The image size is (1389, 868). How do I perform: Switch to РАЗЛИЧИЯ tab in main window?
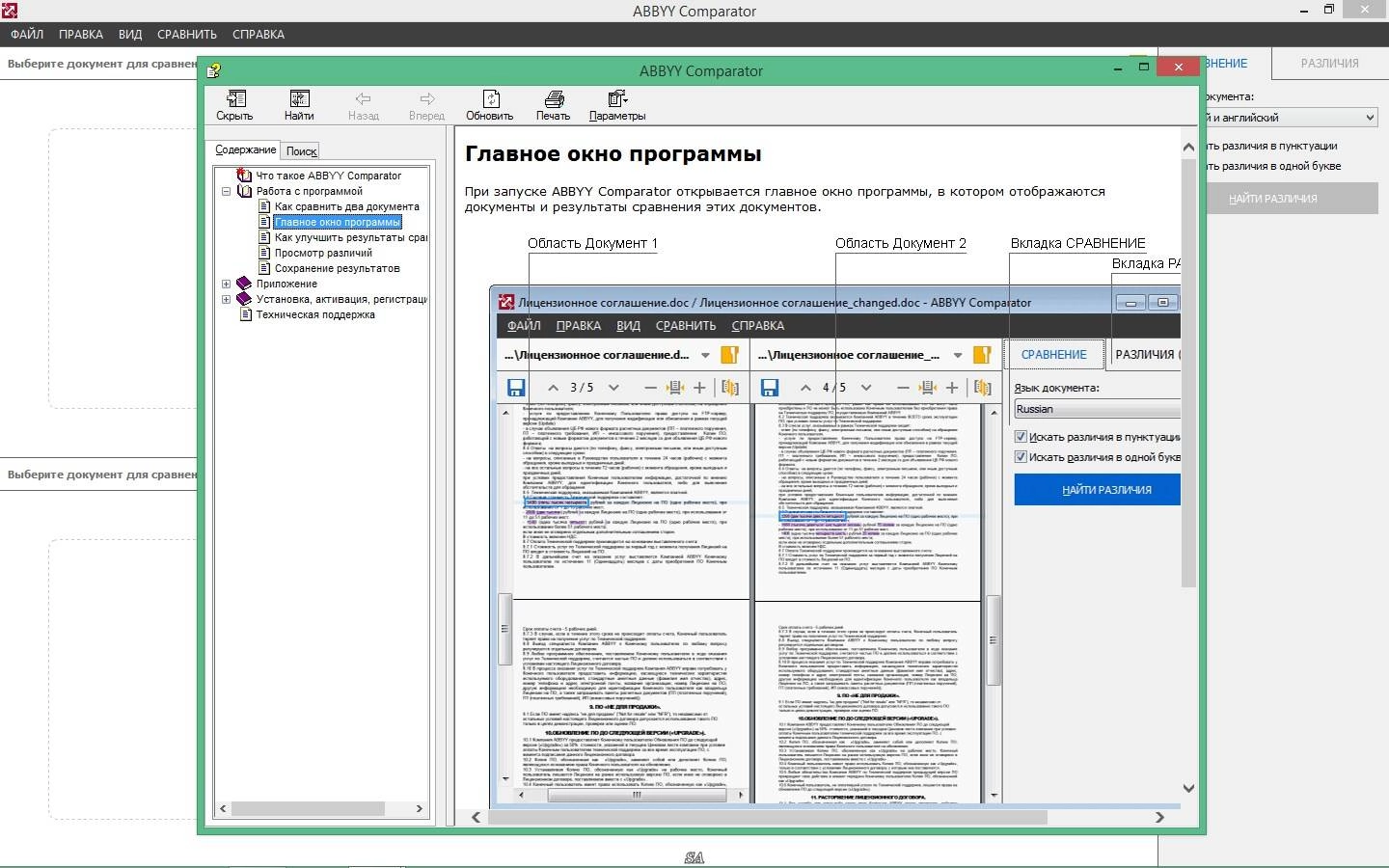[1329, 63]
